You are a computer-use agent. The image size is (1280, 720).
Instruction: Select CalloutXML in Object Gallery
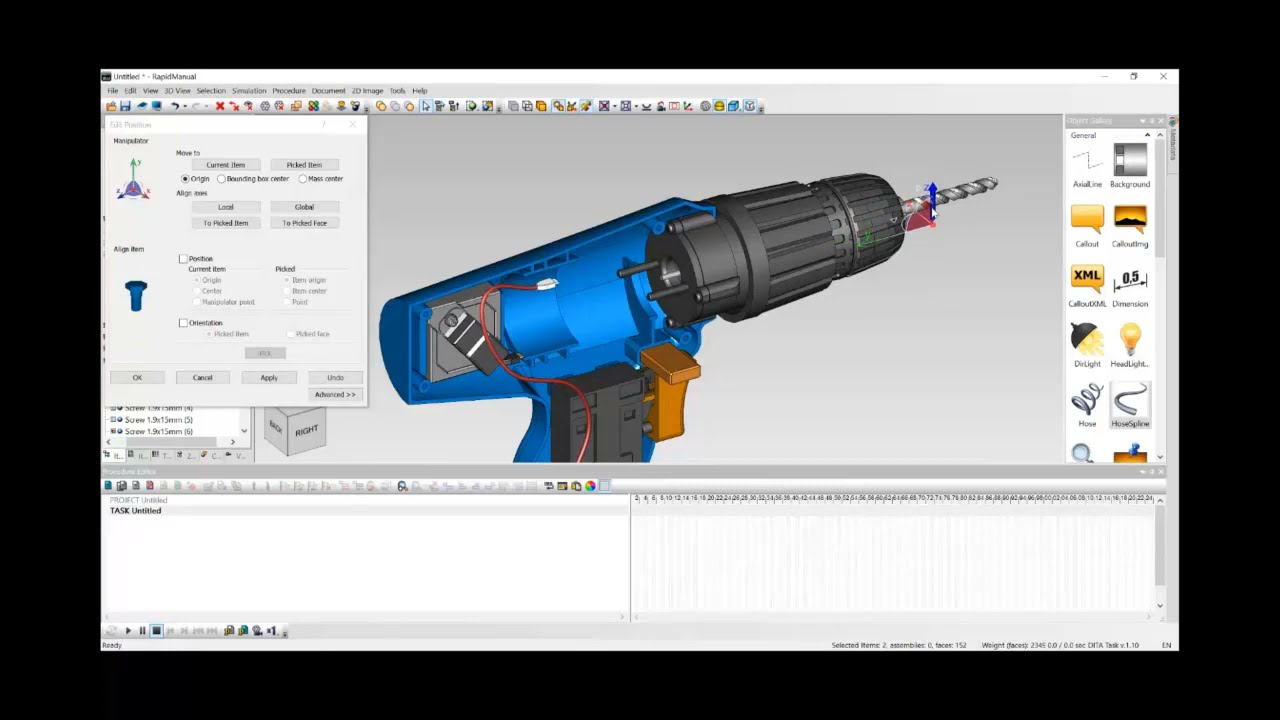pos(1087,287)
